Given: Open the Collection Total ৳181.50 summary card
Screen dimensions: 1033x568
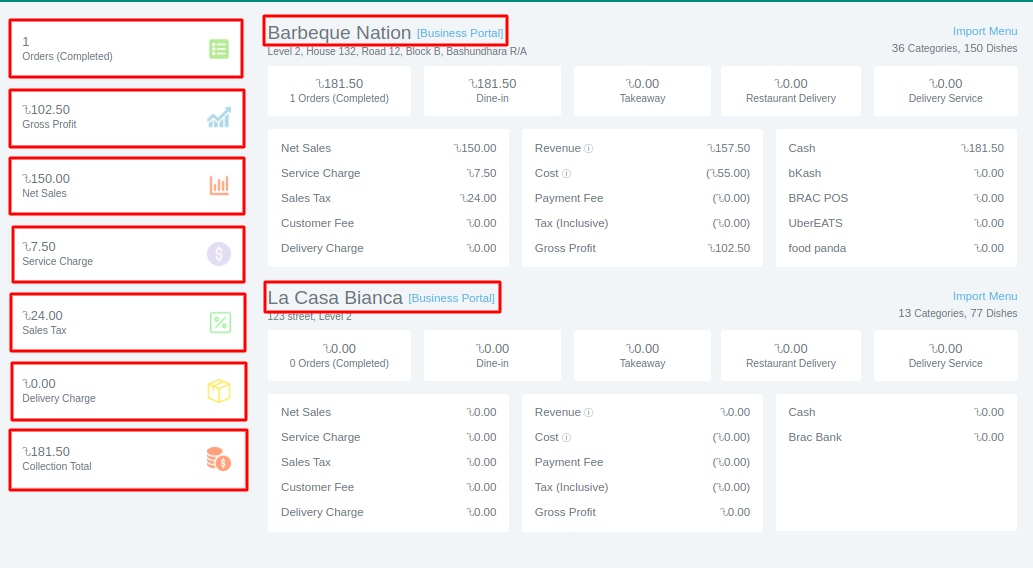Looking at the screenshot, I should pyautogui.click(x=128, y=460).
